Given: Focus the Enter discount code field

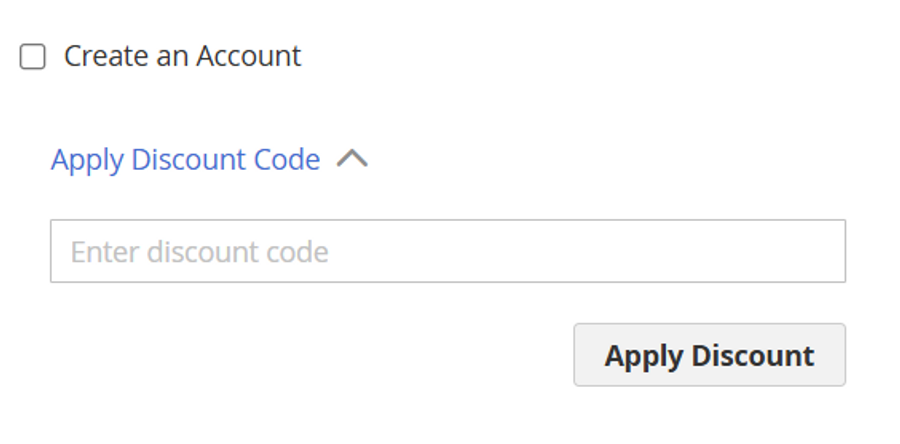Looking at the screenshot, I should 447,251.
